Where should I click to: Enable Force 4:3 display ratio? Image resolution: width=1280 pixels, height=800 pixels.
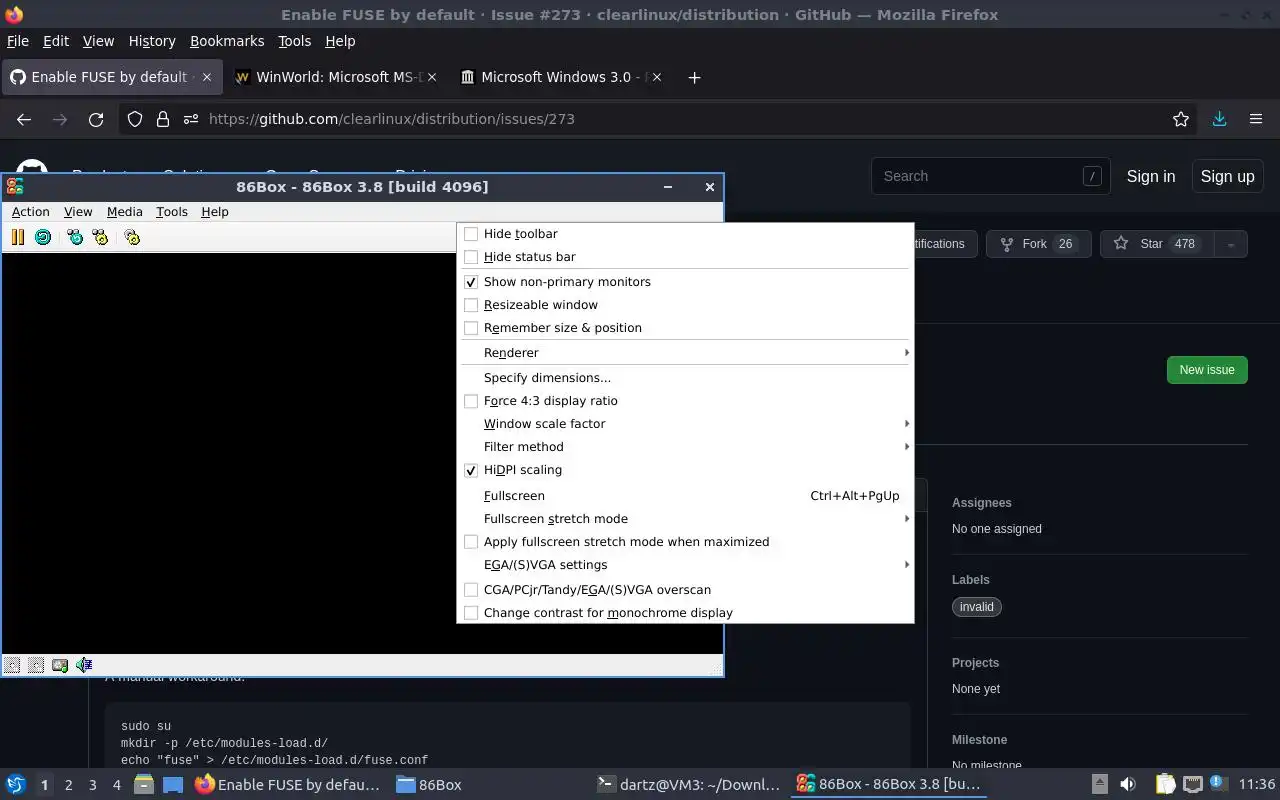471,401
